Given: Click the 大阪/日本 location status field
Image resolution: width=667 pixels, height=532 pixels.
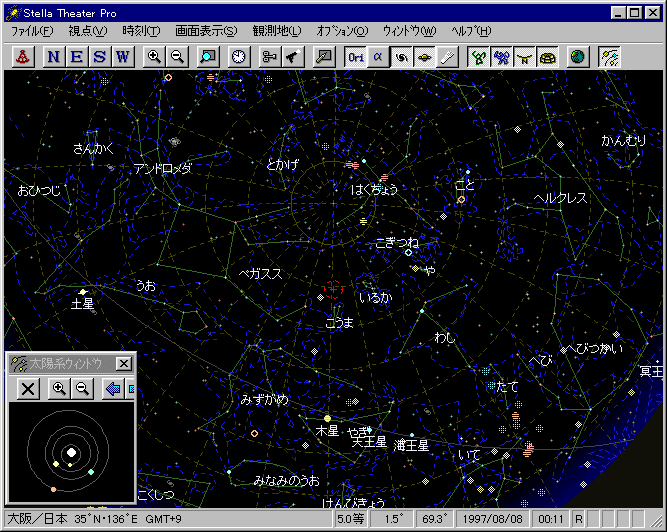Looking at the screenshot, I should pos(168,519).
